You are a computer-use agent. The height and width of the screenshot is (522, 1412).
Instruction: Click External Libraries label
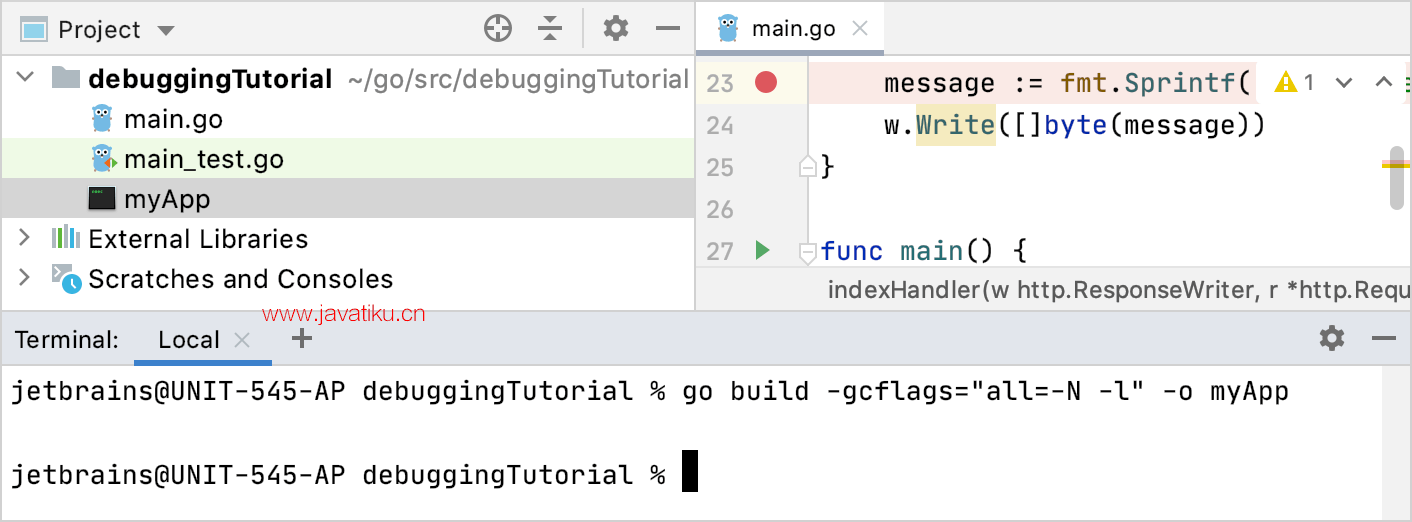click(198, 239)
